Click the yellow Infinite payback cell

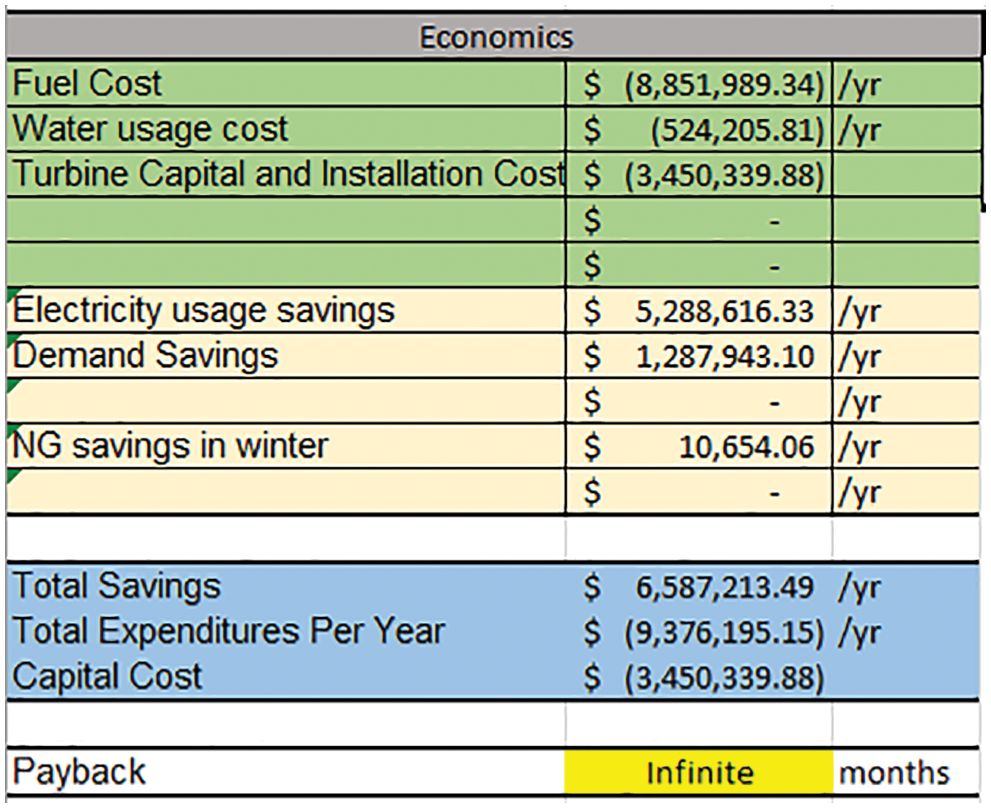click(699, 773)
